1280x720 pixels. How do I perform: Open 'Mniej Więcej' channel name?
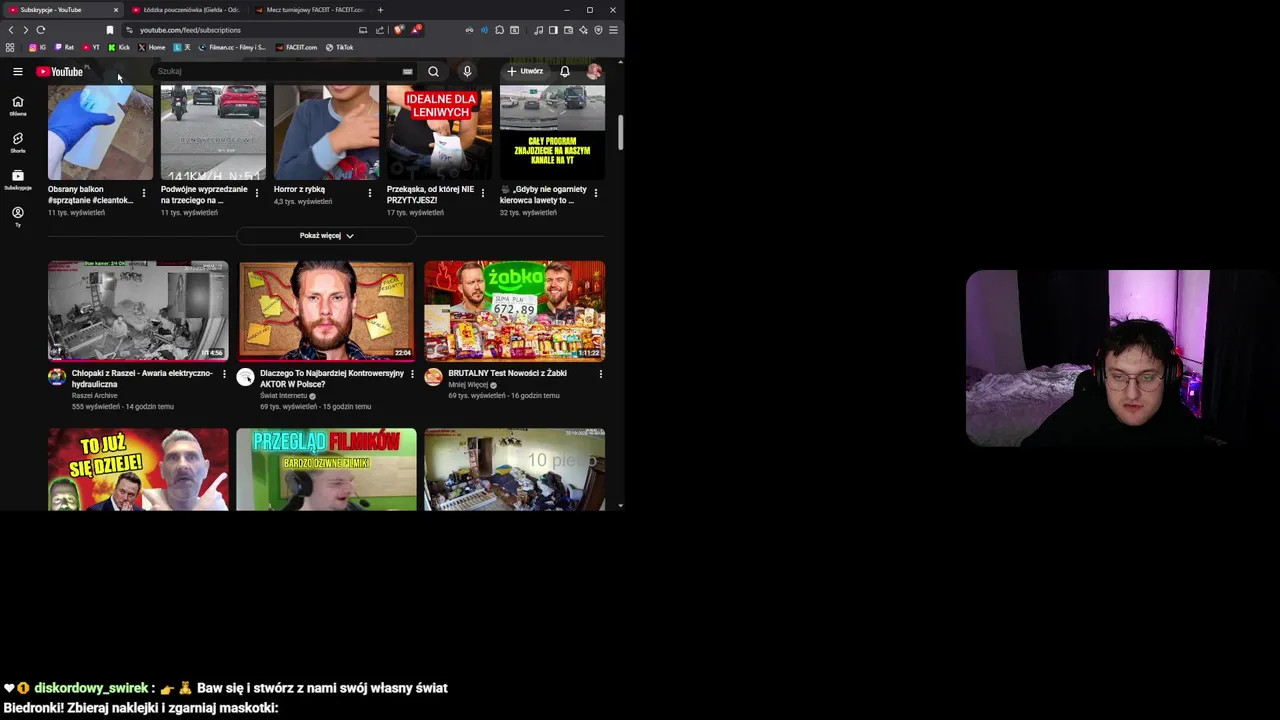coord(468,385)
